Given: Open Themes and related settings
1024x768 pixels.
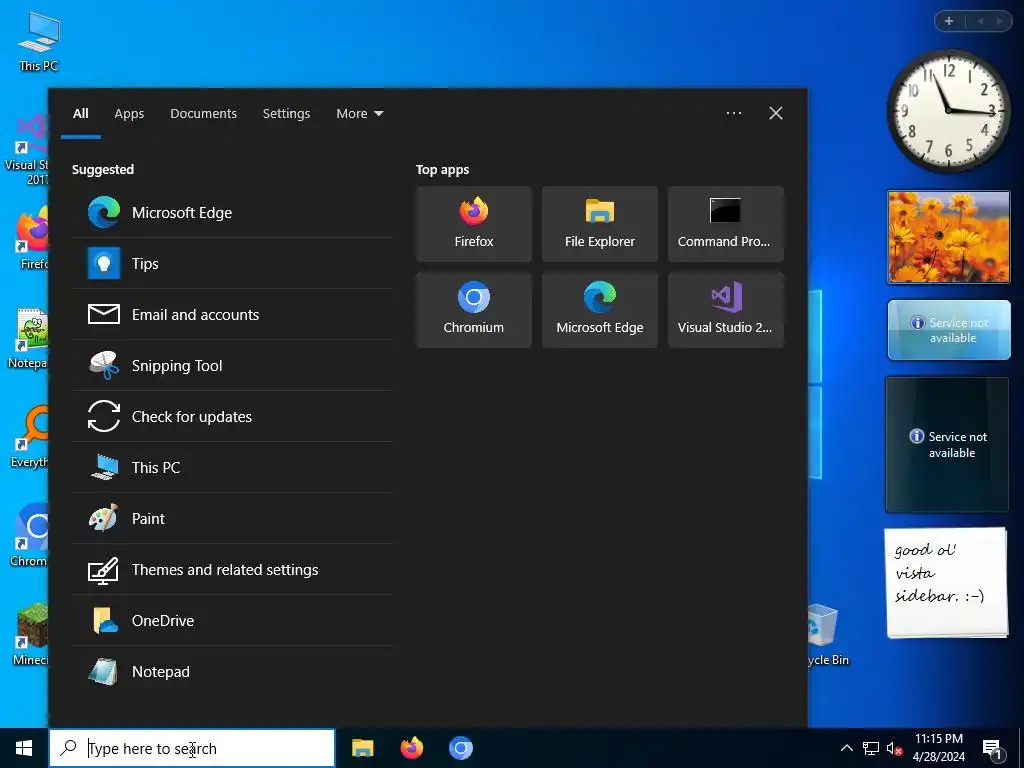Looking at the screenshot, I should (x=232, y=569).
